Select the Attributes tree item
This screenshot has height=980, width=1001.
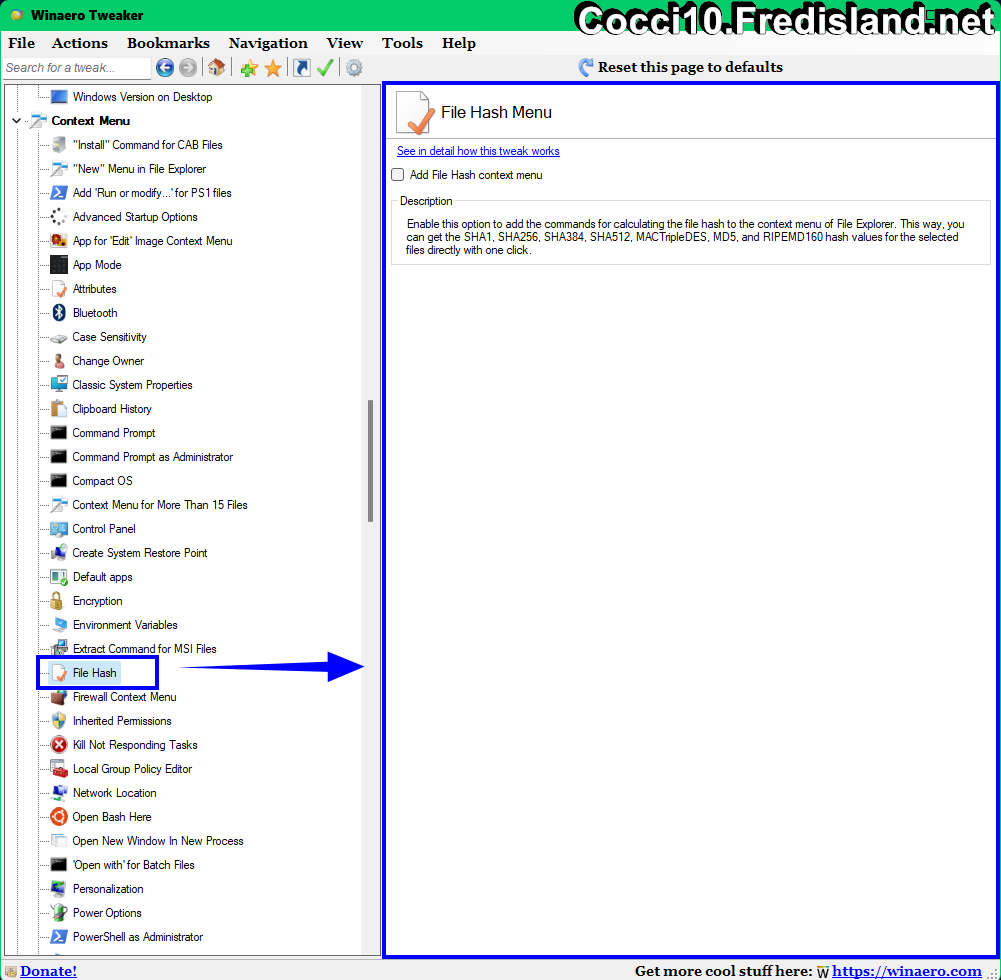pyautogui.click(x=94, y=289)
